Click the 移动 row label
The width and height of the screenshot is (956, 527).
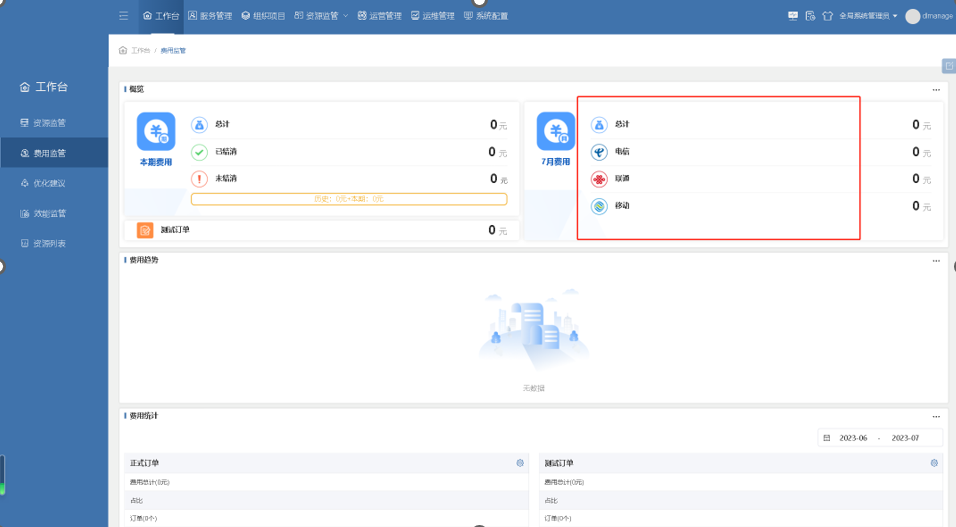pyautogui.click(x=622, y=206)
